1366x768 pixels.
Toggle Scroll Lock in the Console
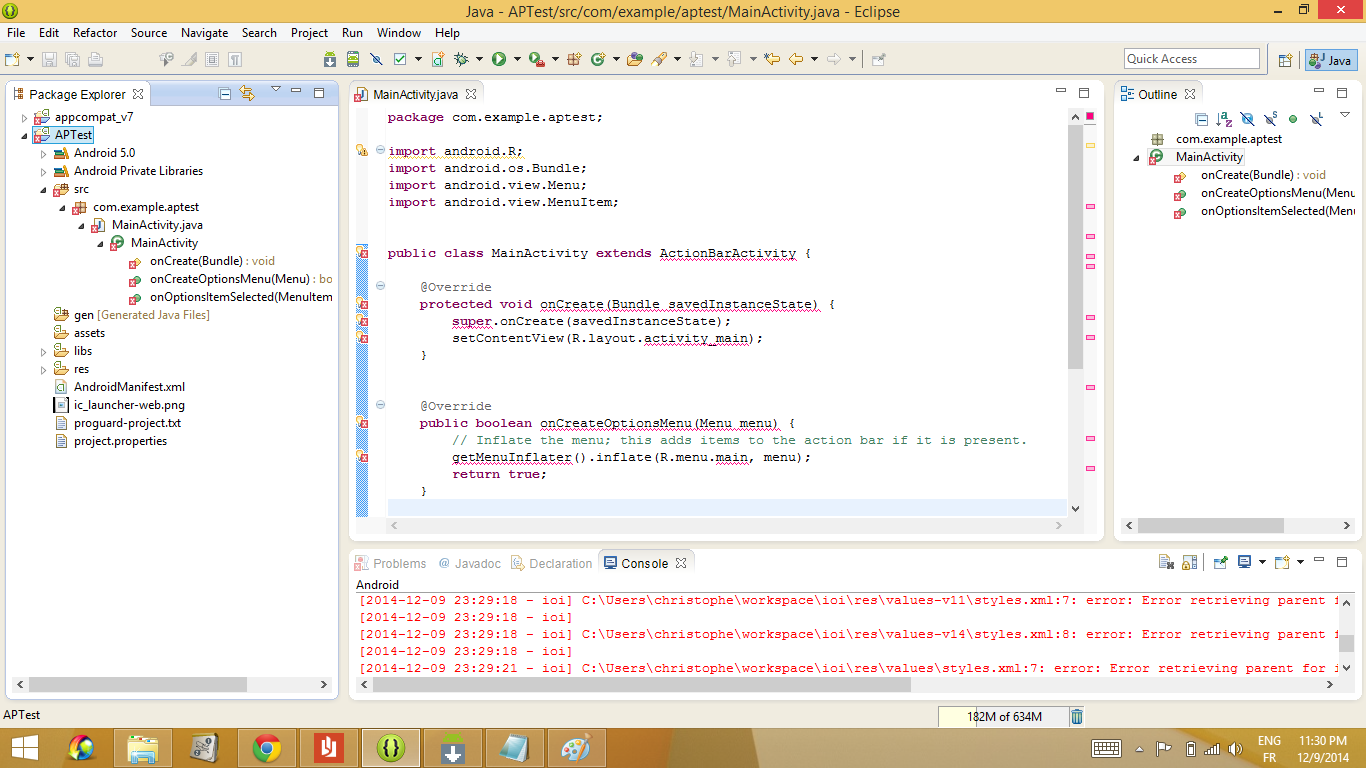tap(1189, 562)
